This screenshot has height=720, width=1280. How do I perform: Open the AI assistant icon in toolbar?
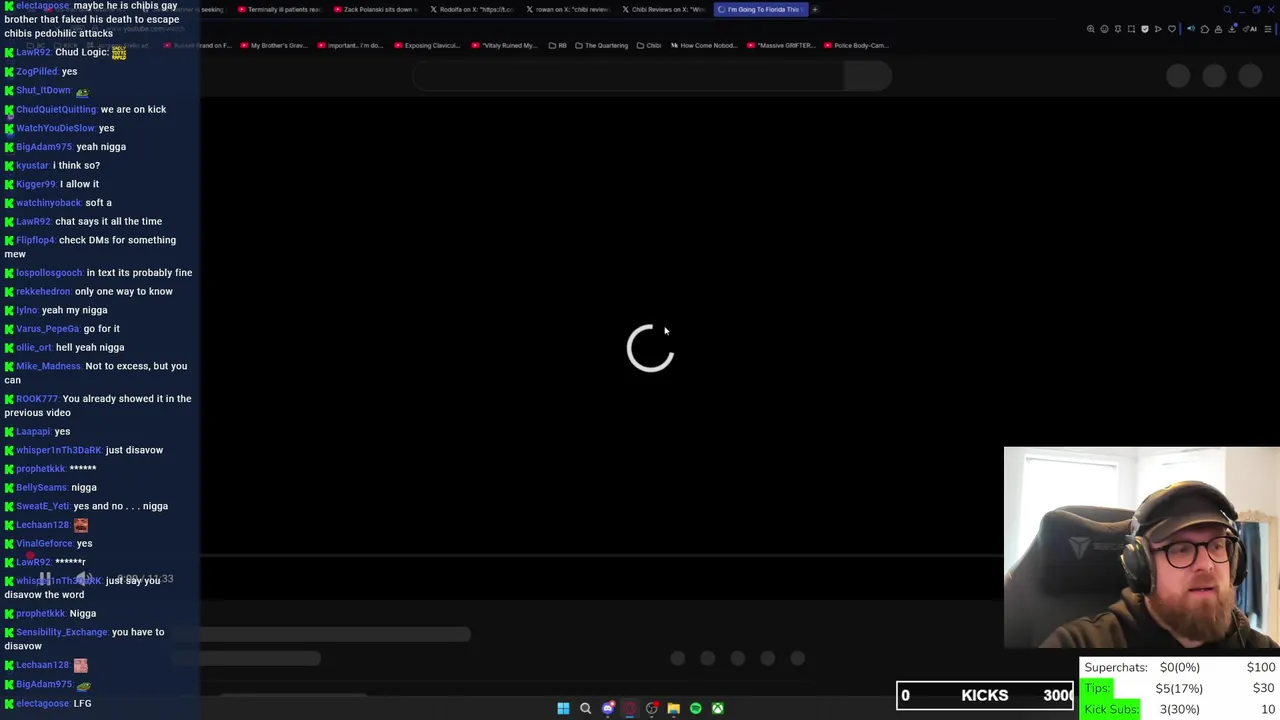(1250, 29)
